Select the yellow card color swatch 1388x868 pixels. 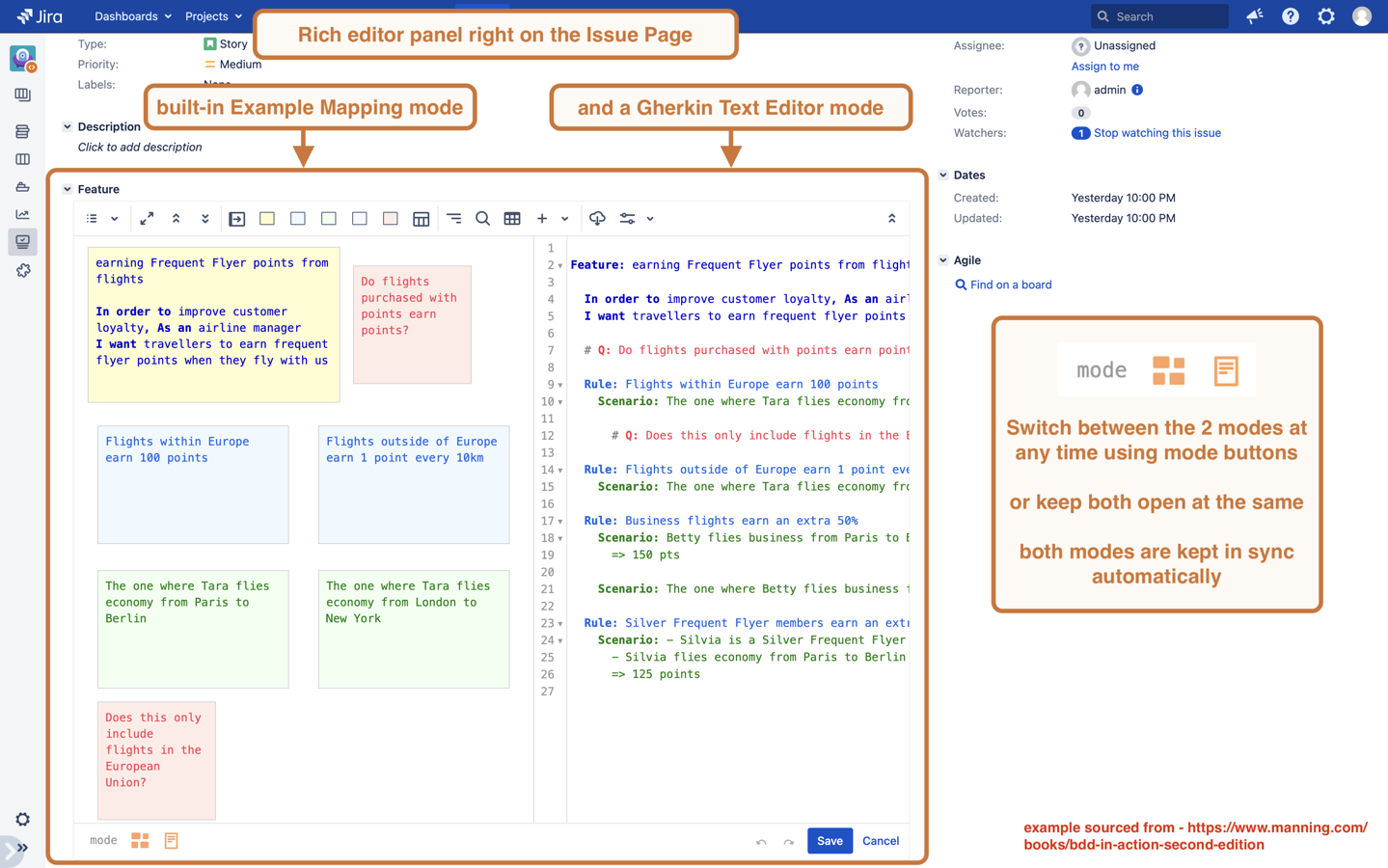267,219
